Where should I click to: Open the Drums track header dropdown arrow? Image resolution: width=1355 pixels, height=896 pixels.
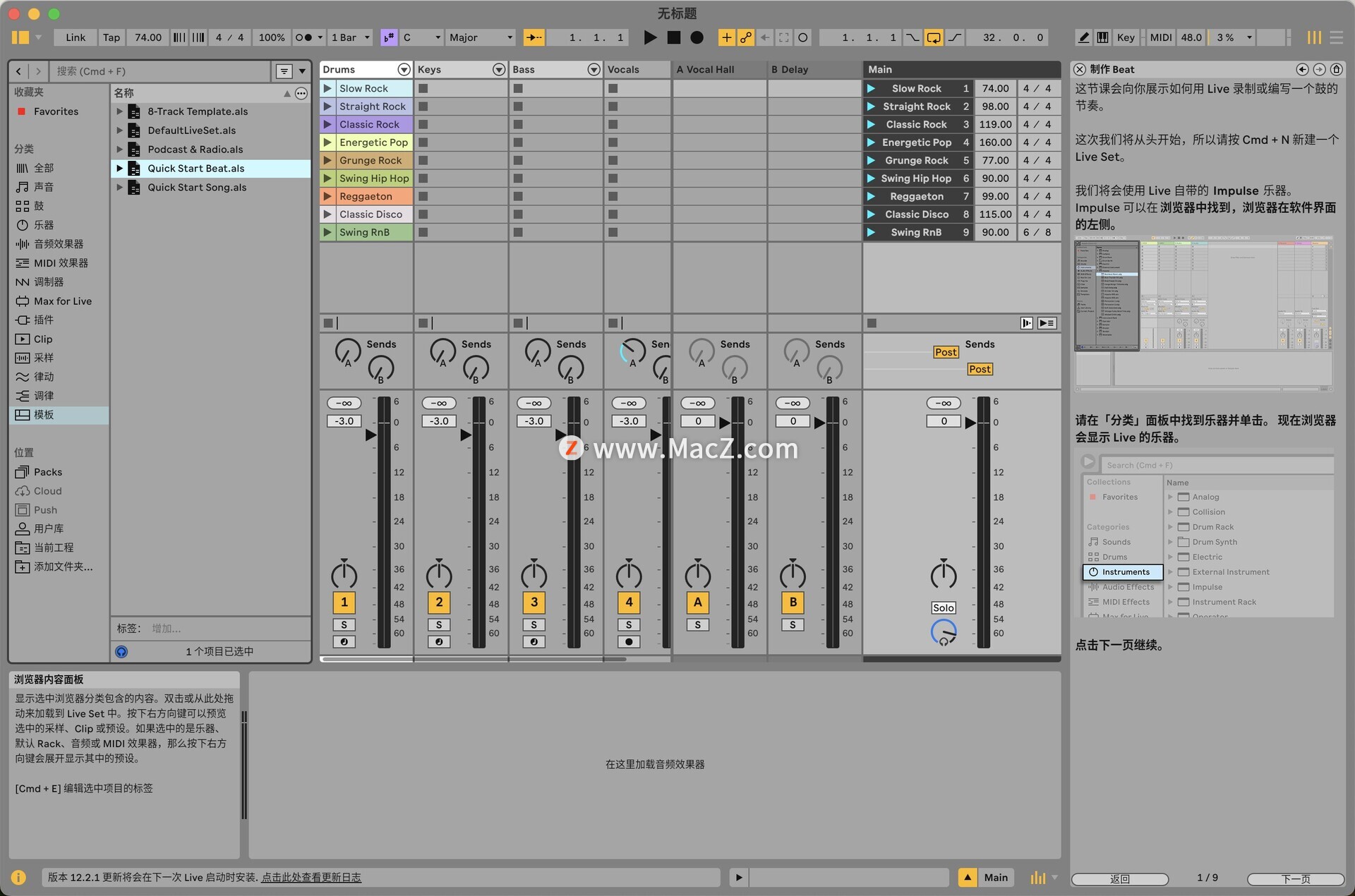tap(404, 69)
